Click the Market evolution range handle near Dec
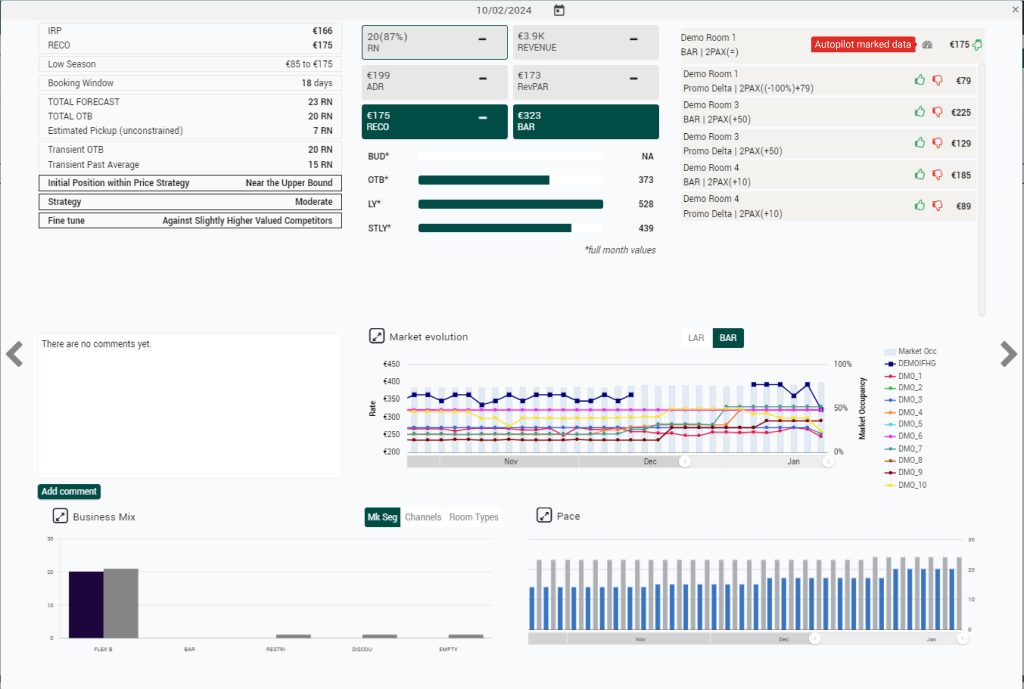Image resolution: width=1024 pixels, height=689 pixels. (x=684, y=462)
